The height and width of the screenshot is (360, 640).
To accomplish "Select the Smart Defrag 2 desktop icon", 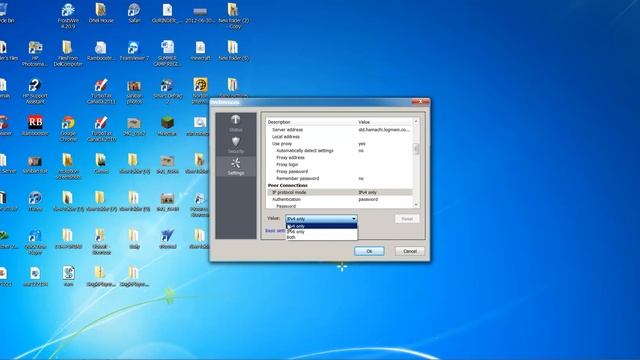I will 167,91.
